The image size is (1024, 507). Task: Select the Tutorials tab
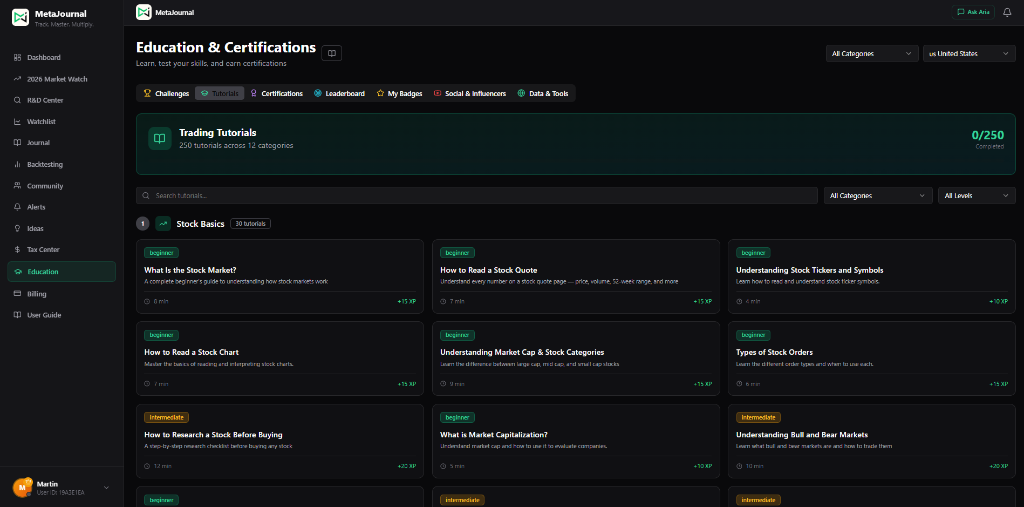coord(219,93)
